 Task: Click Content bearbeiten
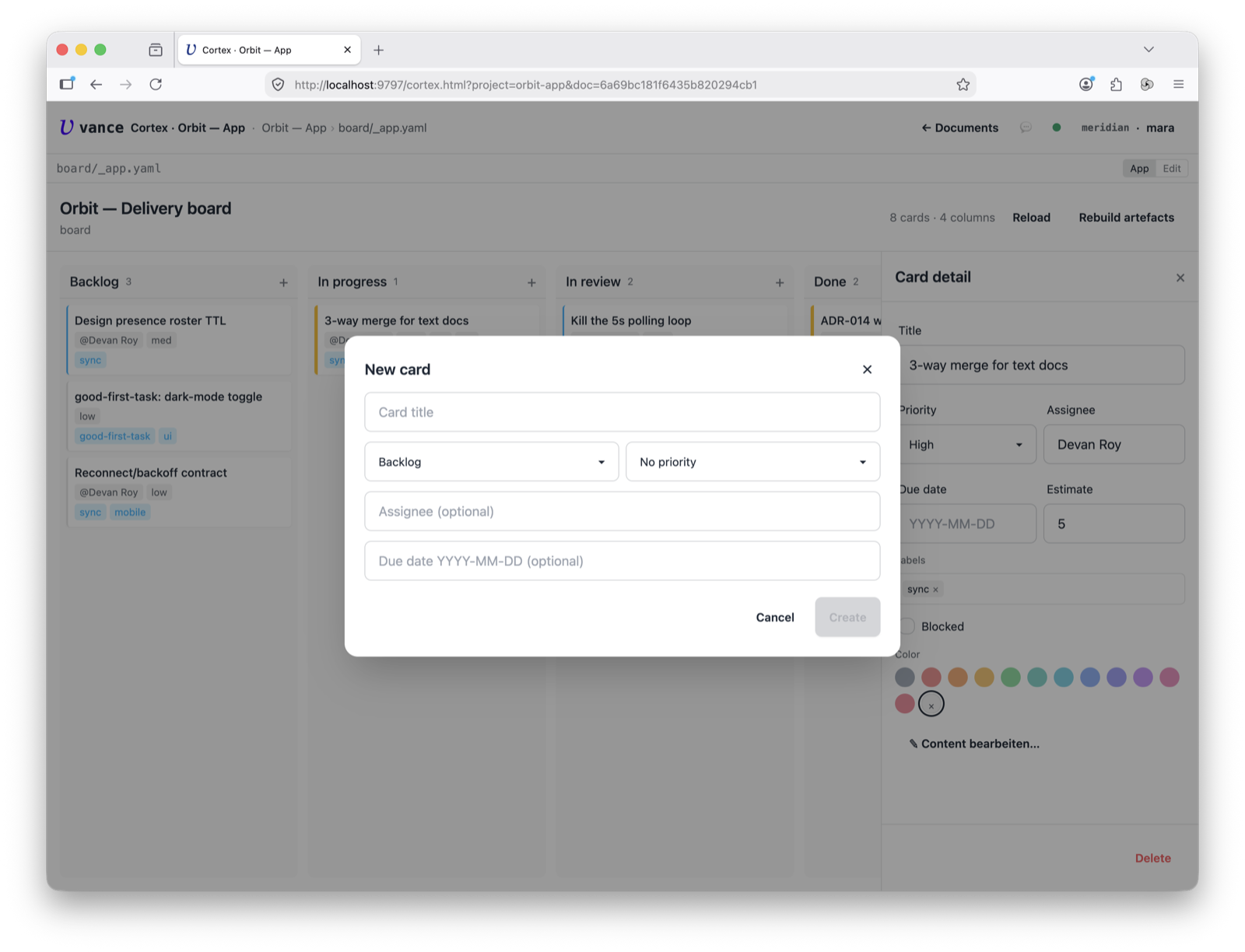point(974,744)
